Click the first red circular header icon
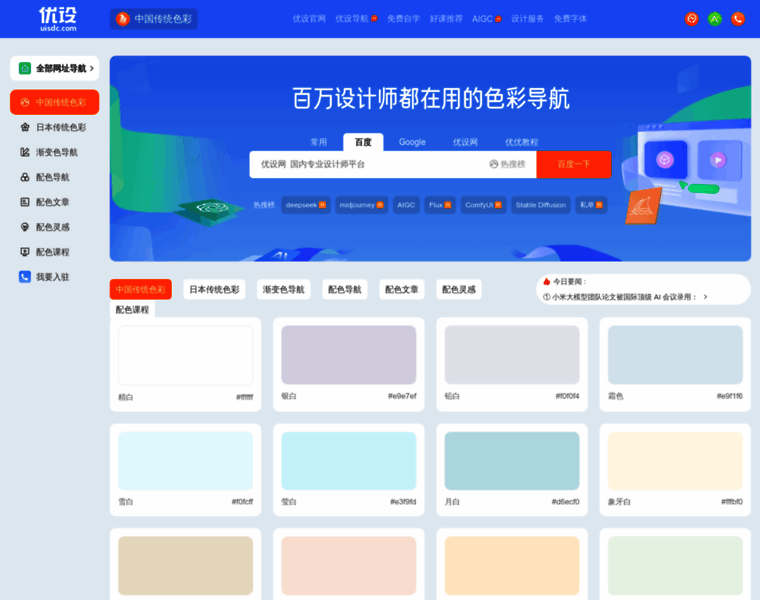This screenshot has width=760, height=600. click(x=692, y=19)
